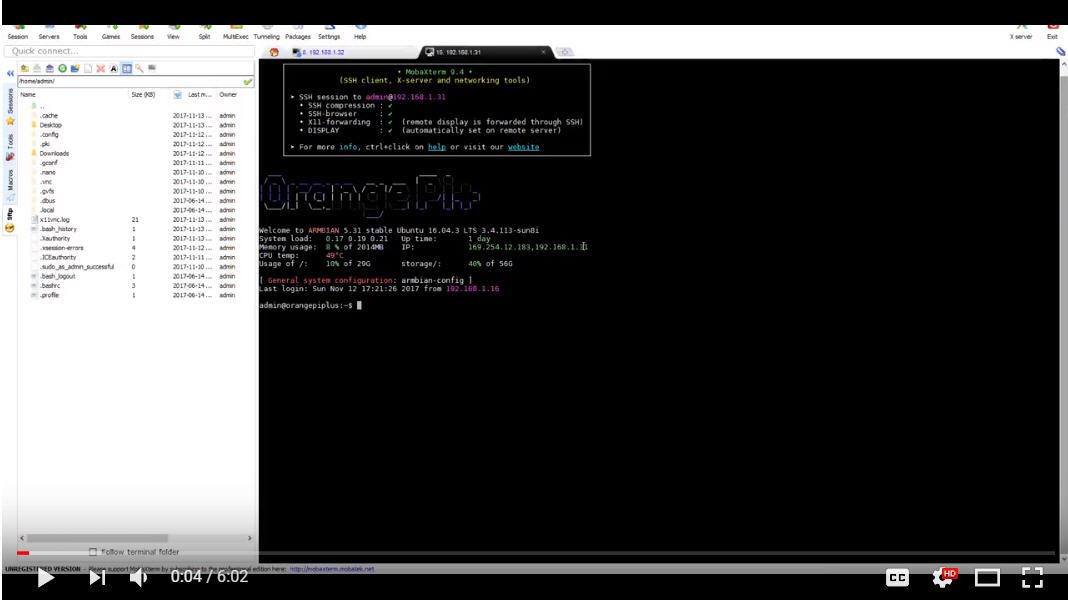
Task: Open video HD settings gear
Action: (944, 578)
